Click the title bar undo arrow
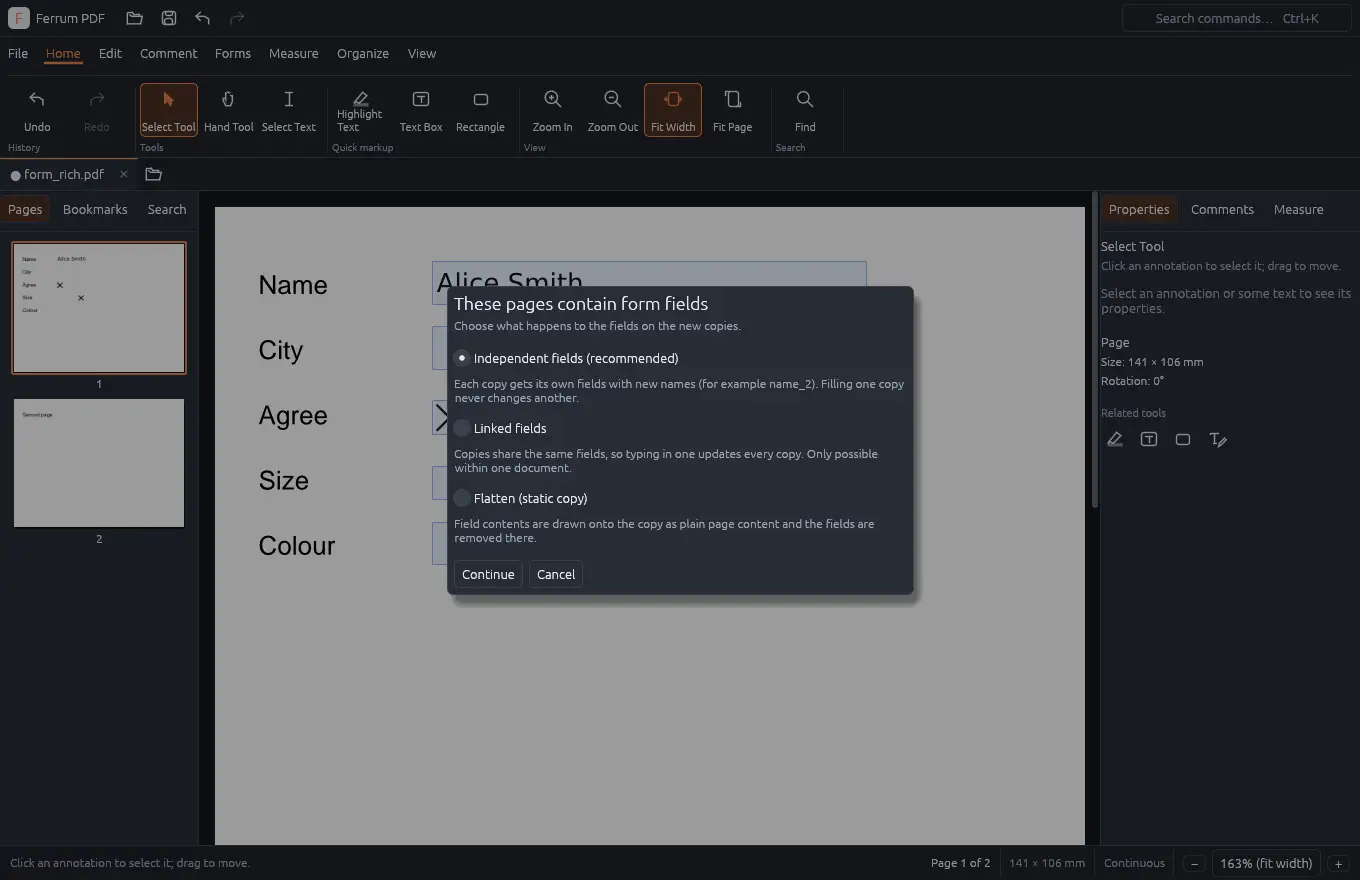Image resolution: width=1360 pixels, height=880 pixels. click(203, 18)
